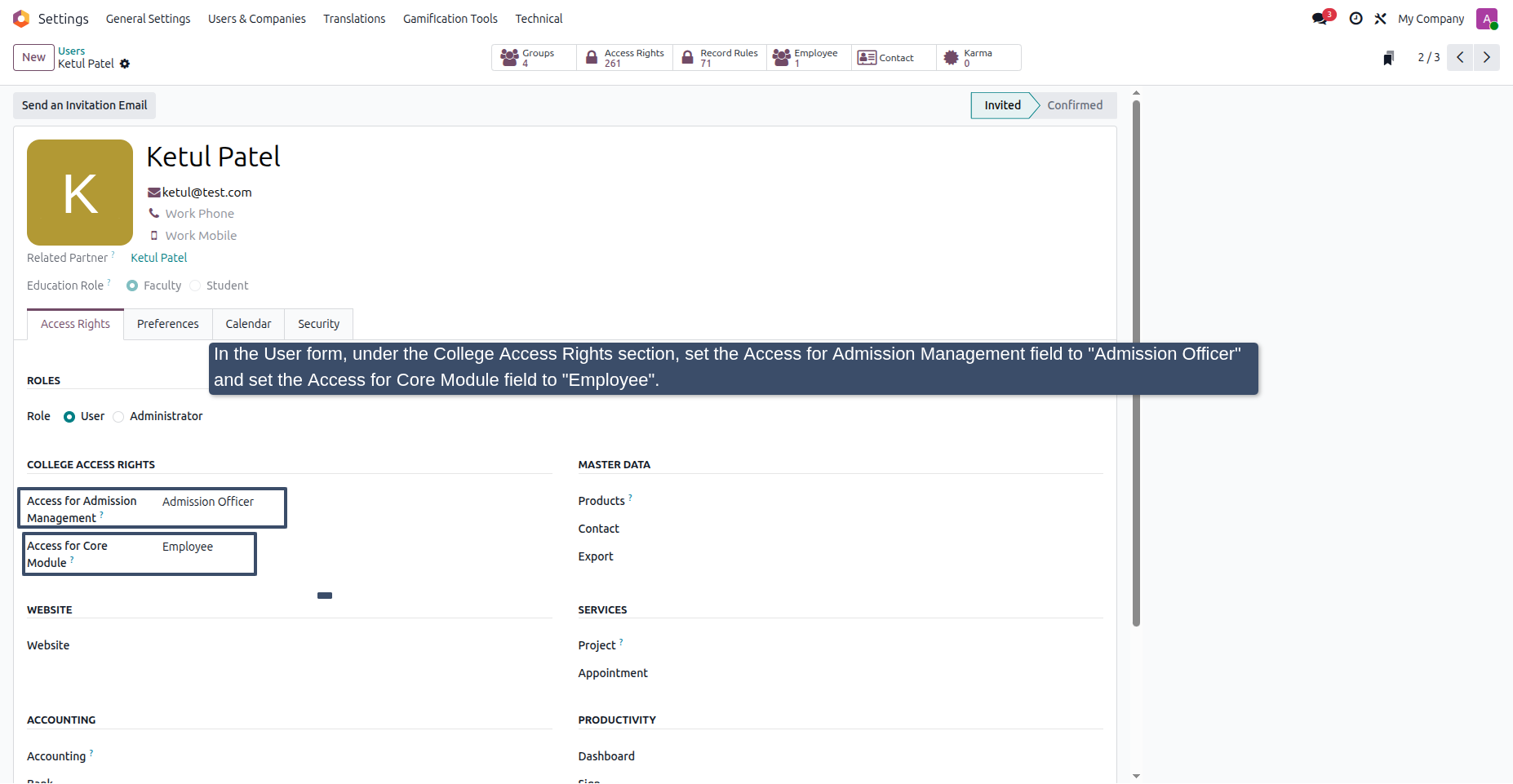The height and width of the screenshot is (784, 1513).
Task: Switch to the Preferences tab
Action: (168, 324)
